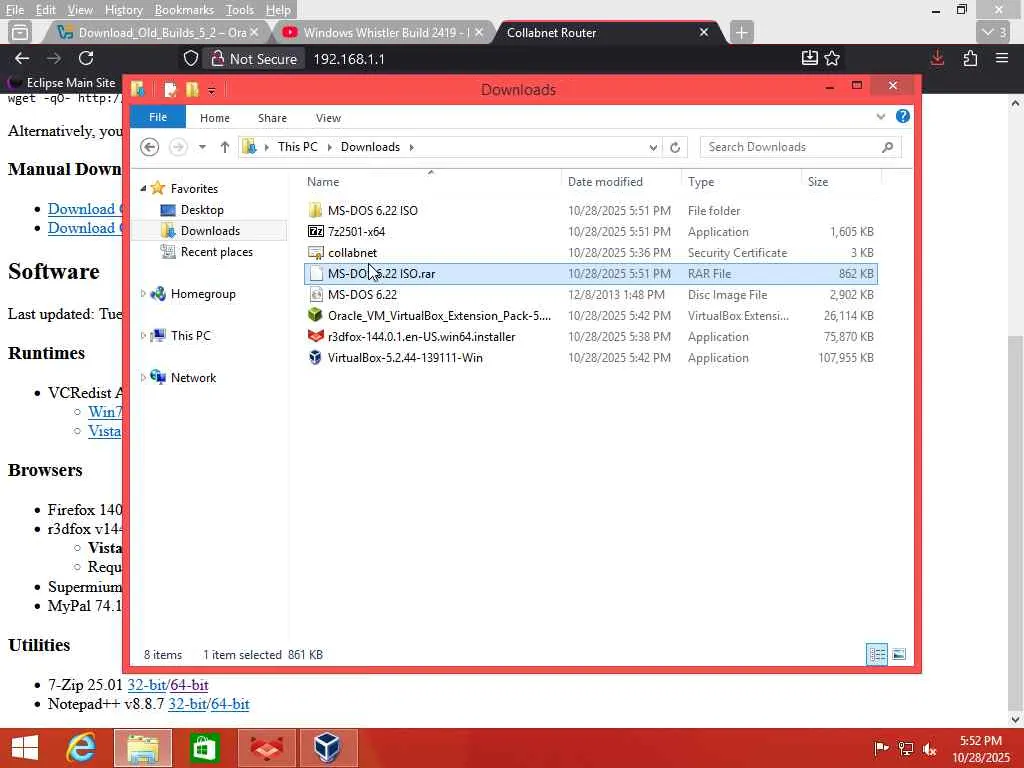Click quick access New Folder icon
1024x768 pixels.
(x=191, y=89)
